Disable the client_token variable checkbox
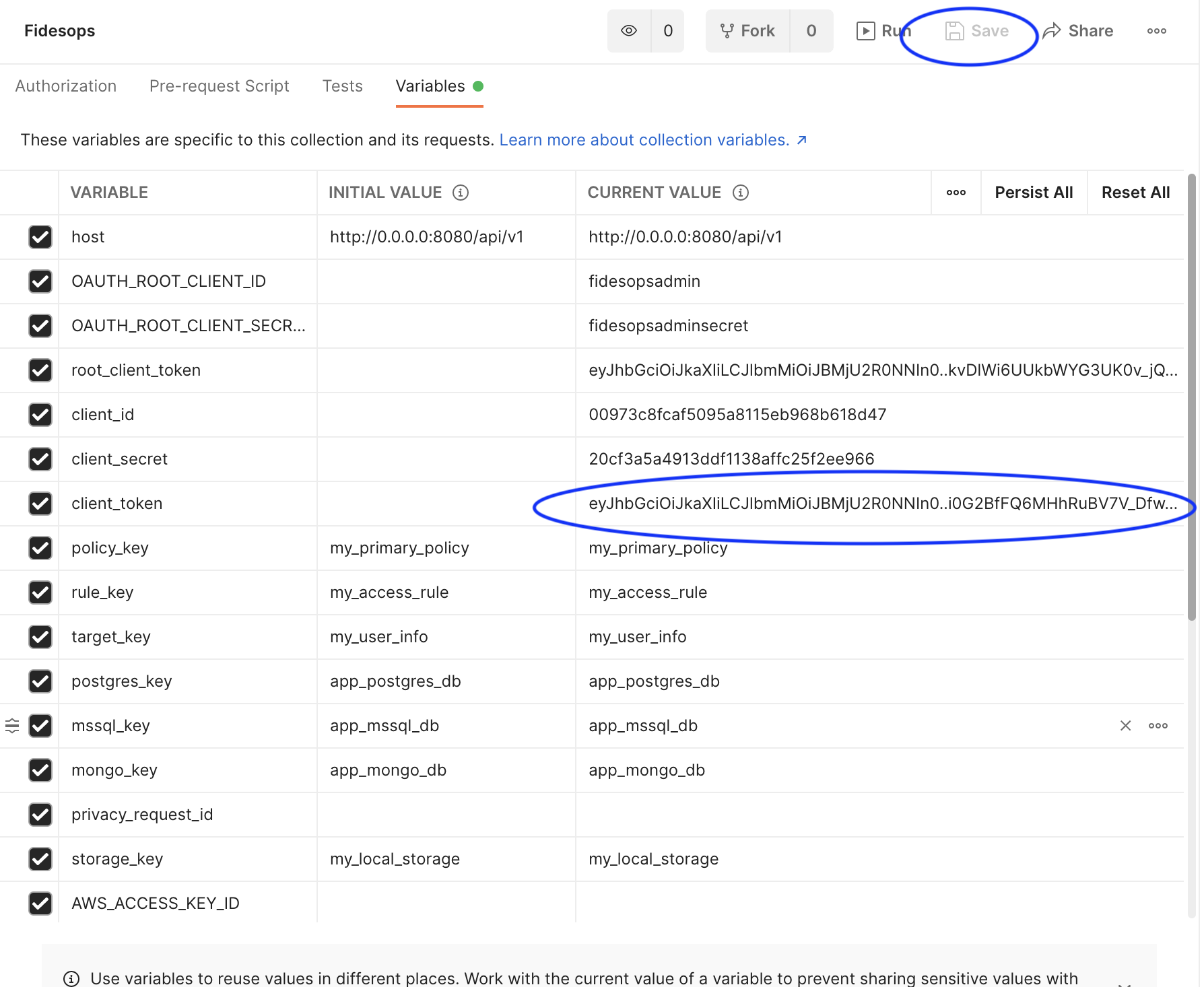The width and height of the screenshot is (1204, 987). 40,504
